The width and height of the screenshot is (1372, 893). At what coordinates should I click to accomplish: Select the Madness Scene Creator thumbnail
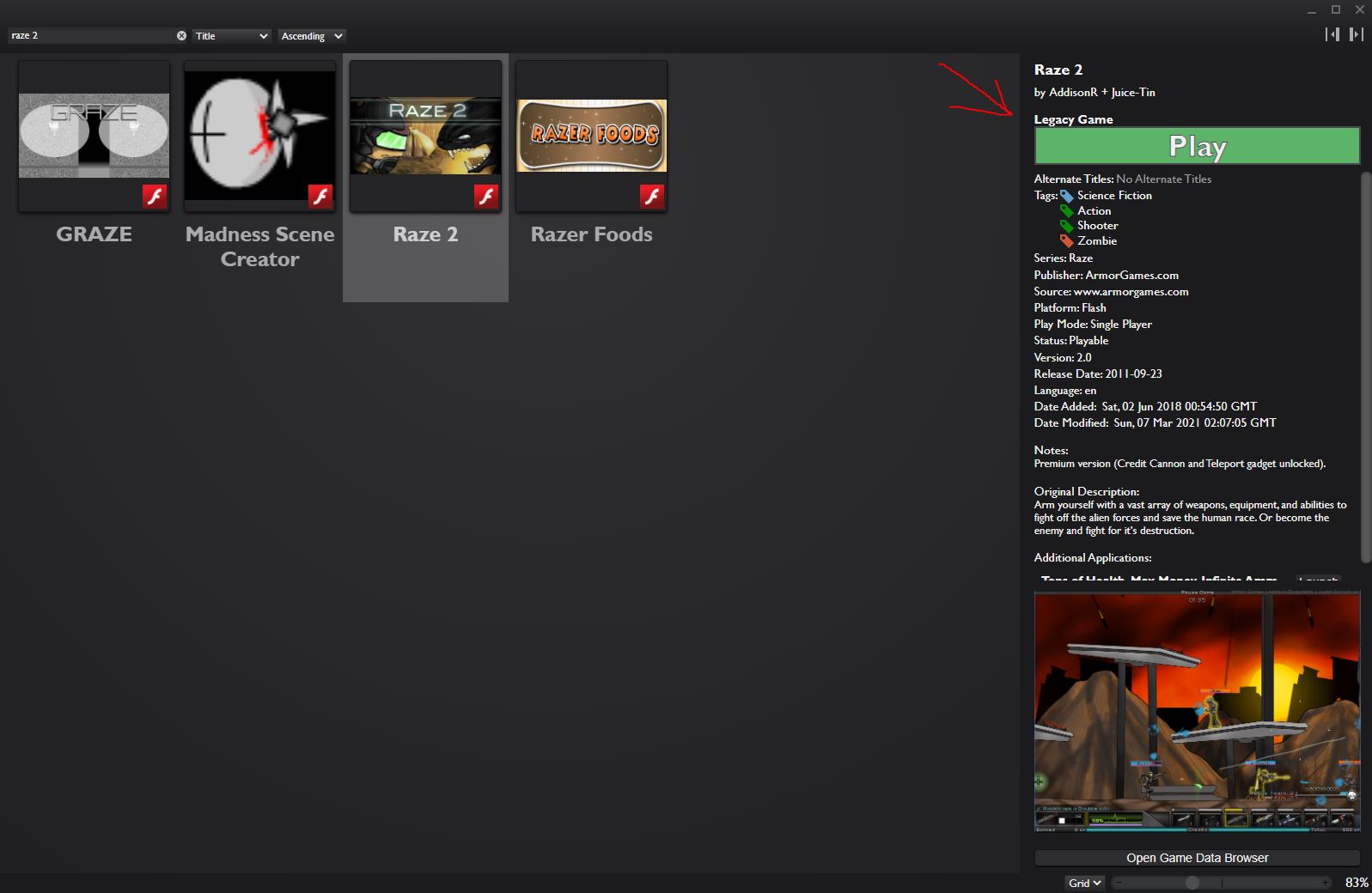(x=259, y=136)
